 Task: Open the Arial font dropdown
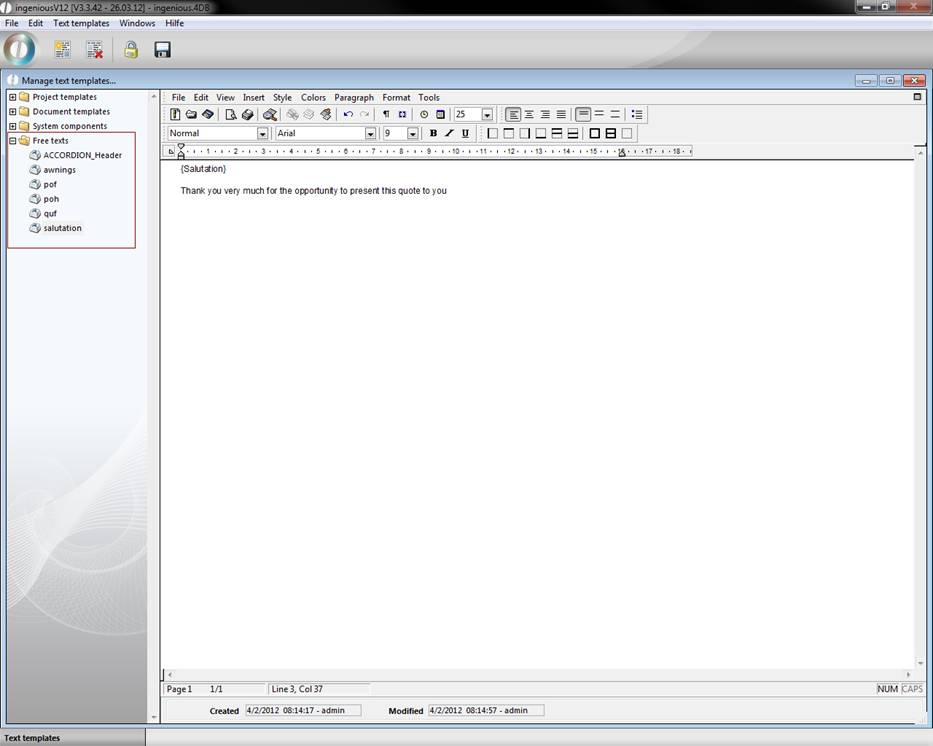(x=370, y=134)
